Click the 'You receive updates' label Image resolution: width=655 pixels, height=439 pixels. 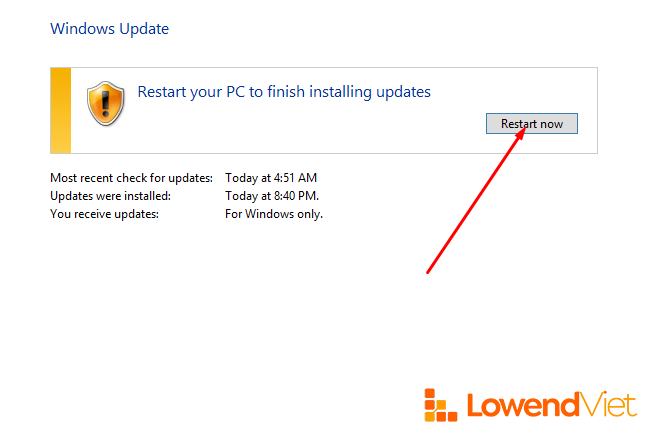tap(104, 214)
